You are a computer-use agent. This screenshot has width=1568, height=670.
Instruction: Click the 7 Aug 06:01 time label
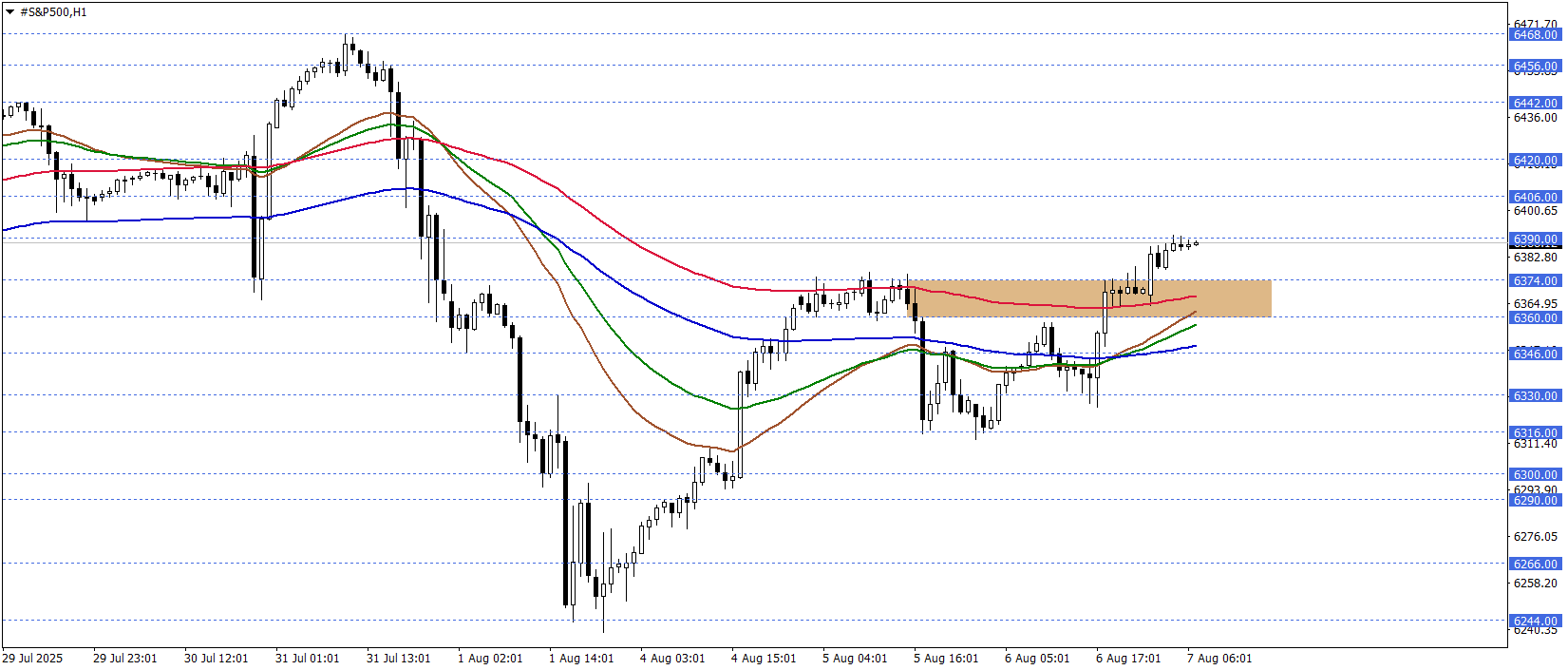coord(1219,659)
